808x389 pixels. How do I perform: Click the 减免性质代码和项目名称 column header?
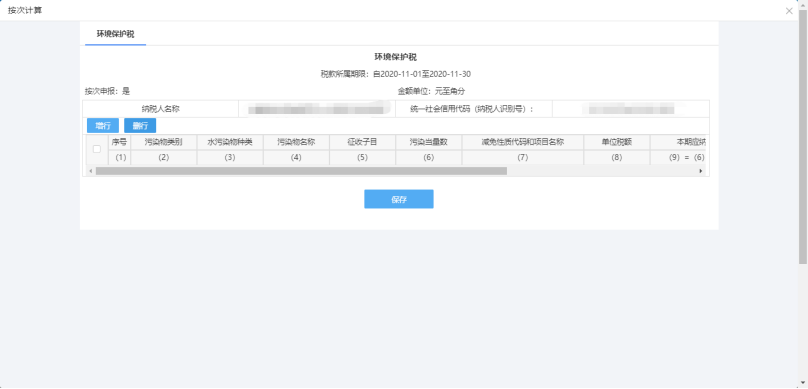tap(523, 142)
